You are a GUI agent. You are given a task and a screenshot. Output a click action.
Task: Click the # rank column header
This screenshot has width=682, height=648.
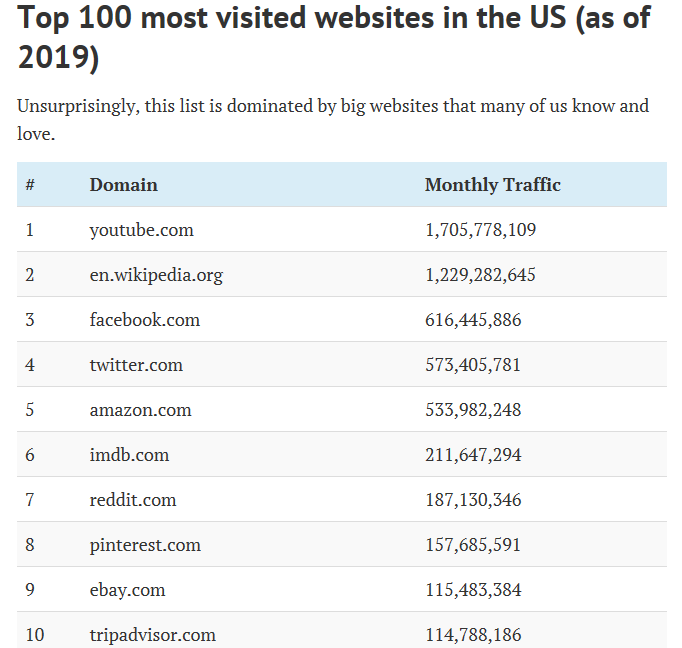point(30,185)
